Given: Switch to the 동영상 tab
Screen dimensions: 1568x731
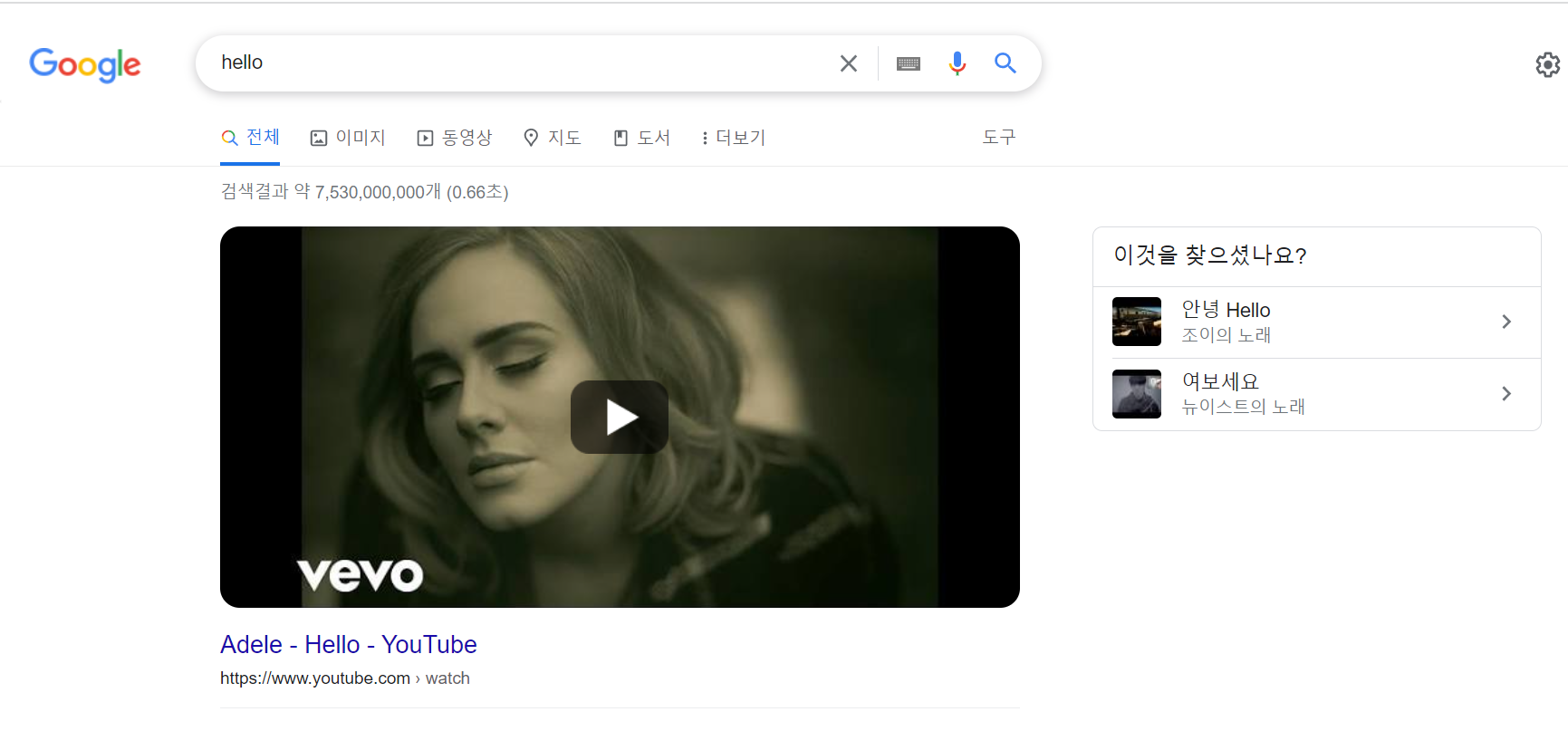Looking at the screenshot, I should pyautogui.click(x=454, y=138).
